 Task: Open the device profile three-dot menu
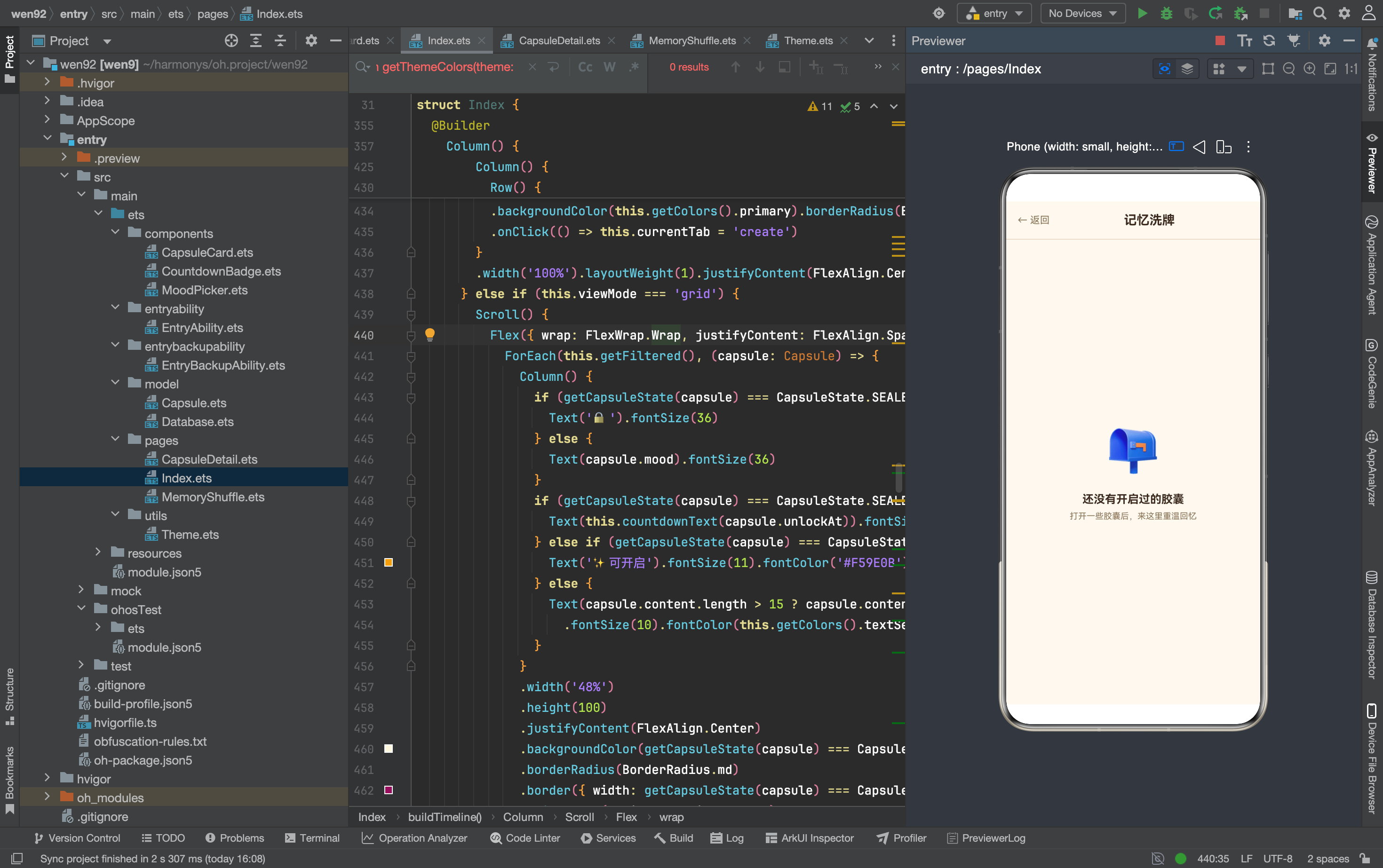(x=1248, y=147)
